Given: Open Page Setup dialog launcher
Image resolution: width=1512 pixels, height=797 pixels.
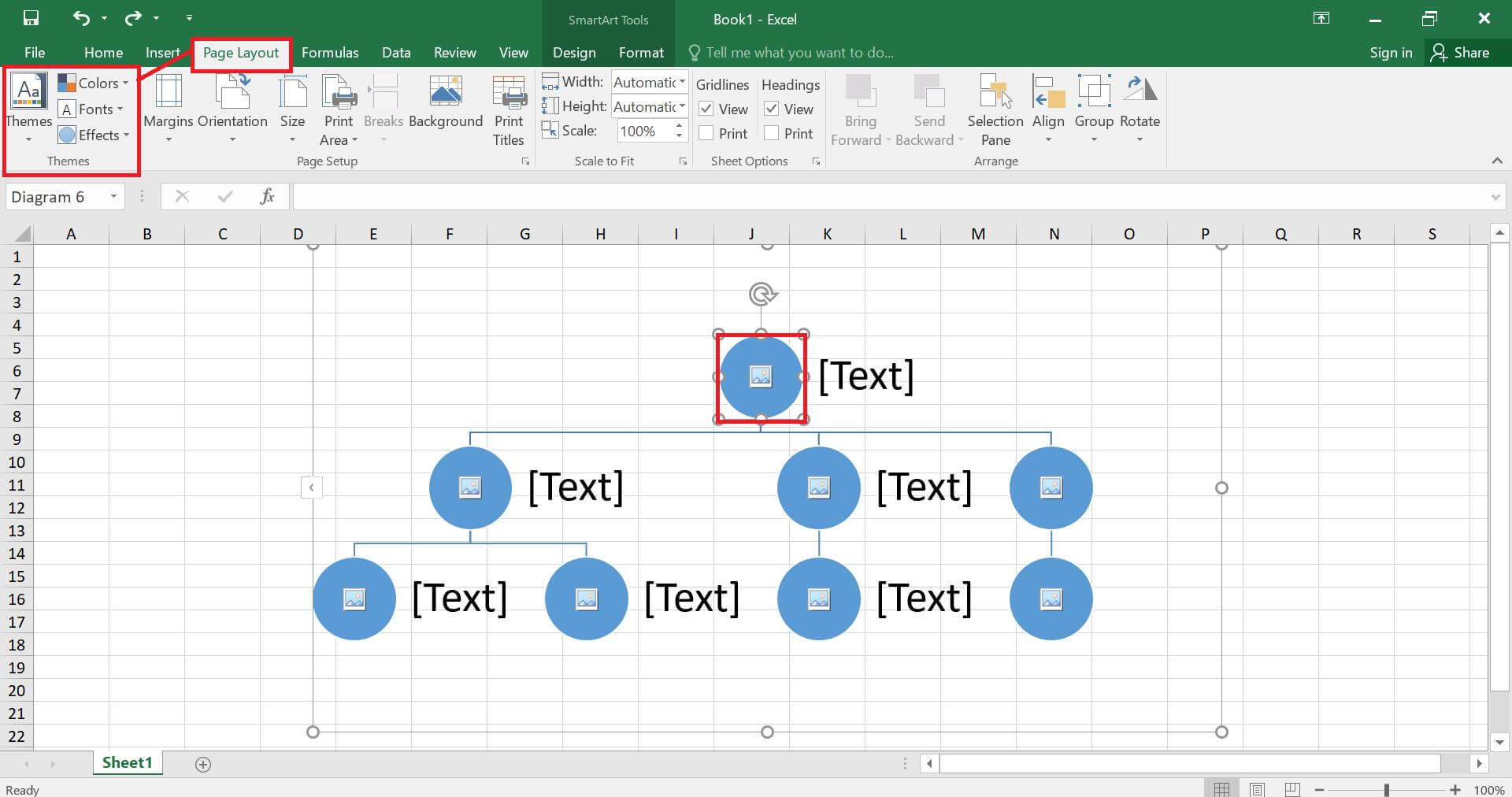Looking at the screenshot, I should click(525, 161).
